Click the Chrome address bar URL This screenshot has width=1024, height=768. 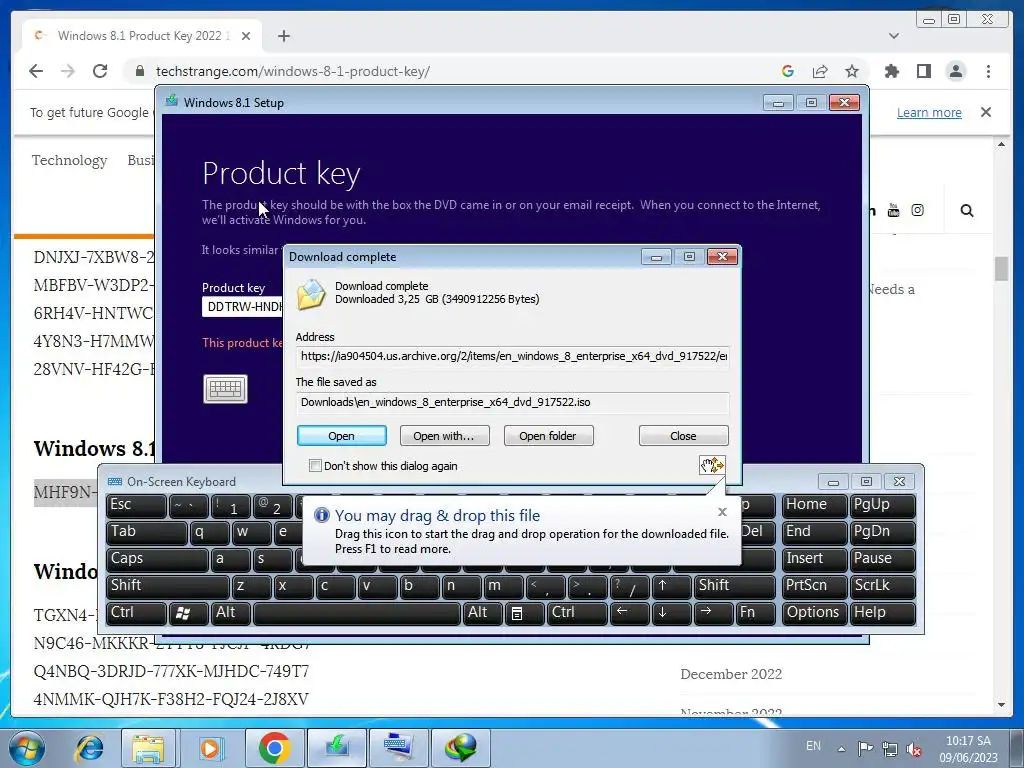[x=293, y=71]
